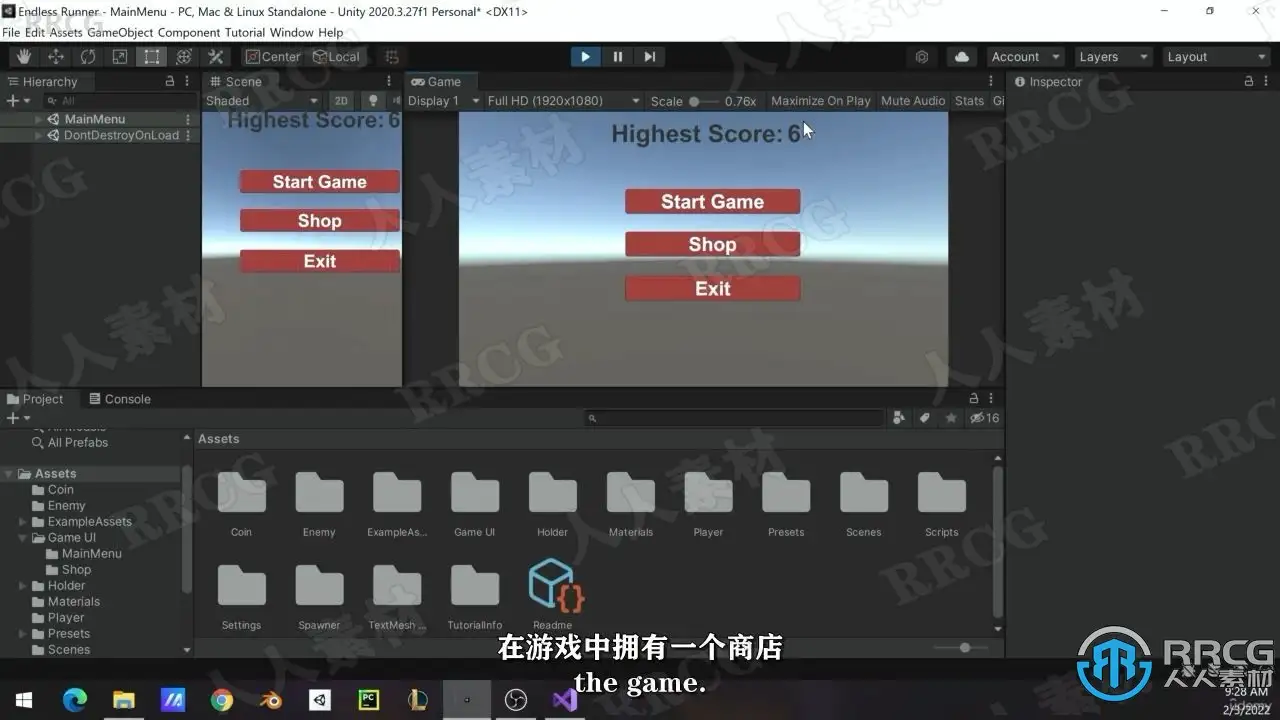Open Game panel three-dot menu
Image resolution: width=1280 pixels, height=720 pixels.
tap(991, 82)
